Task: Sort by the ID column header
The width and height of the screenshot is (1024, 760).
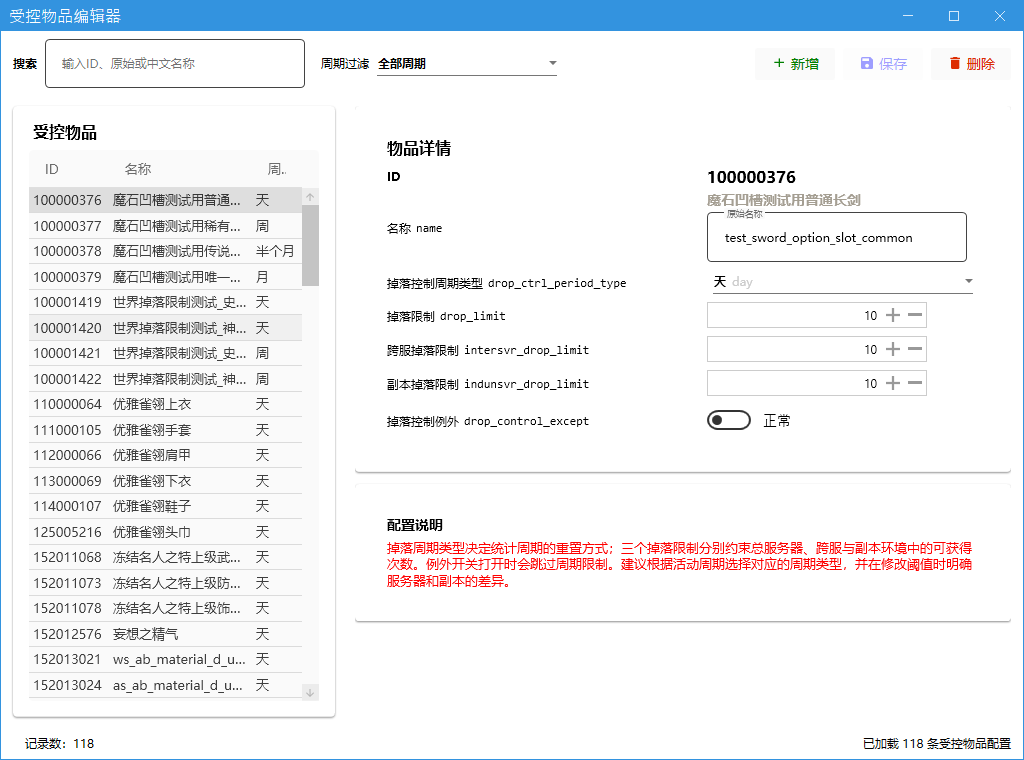Action: tap(52, 169)
